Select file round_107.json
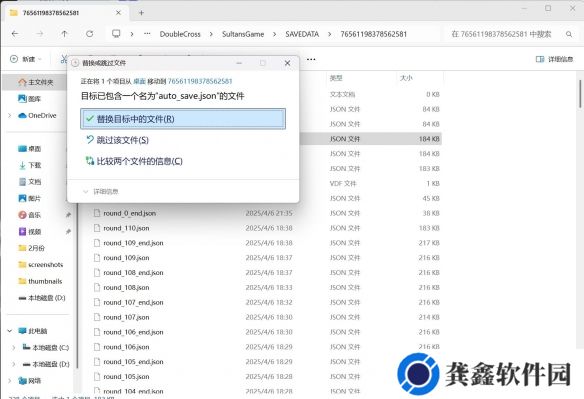This screenshot has height=399, width=584. pyautogui.click(x=126, y=317)
